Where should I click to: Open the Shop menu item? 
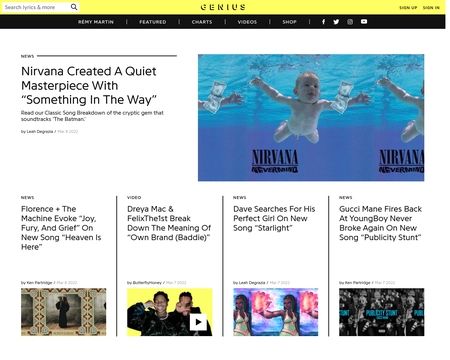(289, 22)
